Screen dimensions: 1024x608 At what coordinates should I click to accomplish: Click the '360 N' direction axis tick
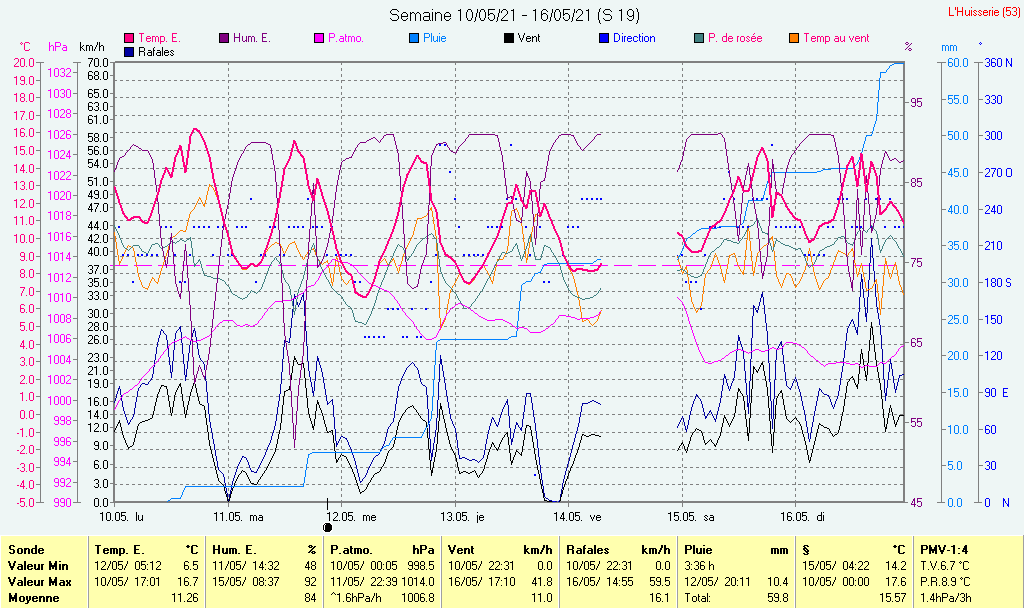[x=999, y=63]
